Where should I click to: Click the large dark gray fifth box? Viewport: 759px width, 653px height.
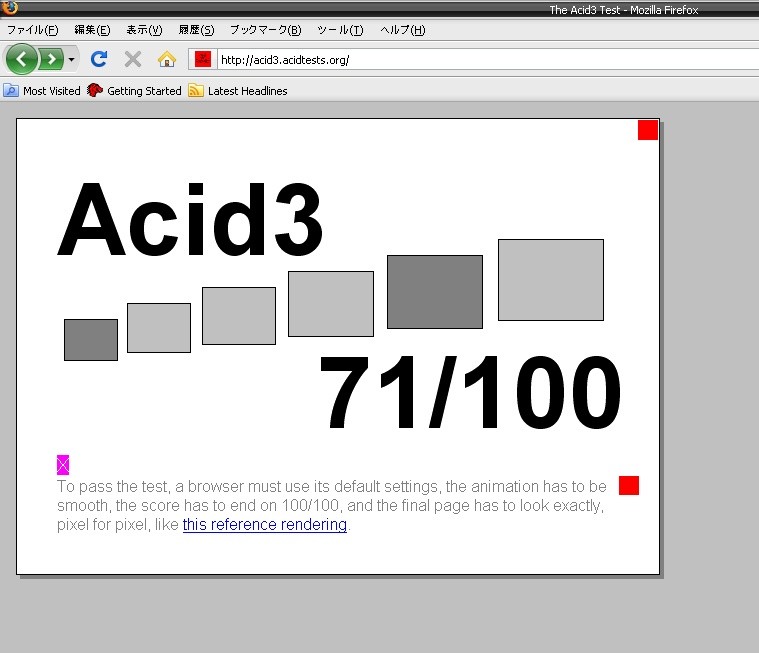[435, 292]
